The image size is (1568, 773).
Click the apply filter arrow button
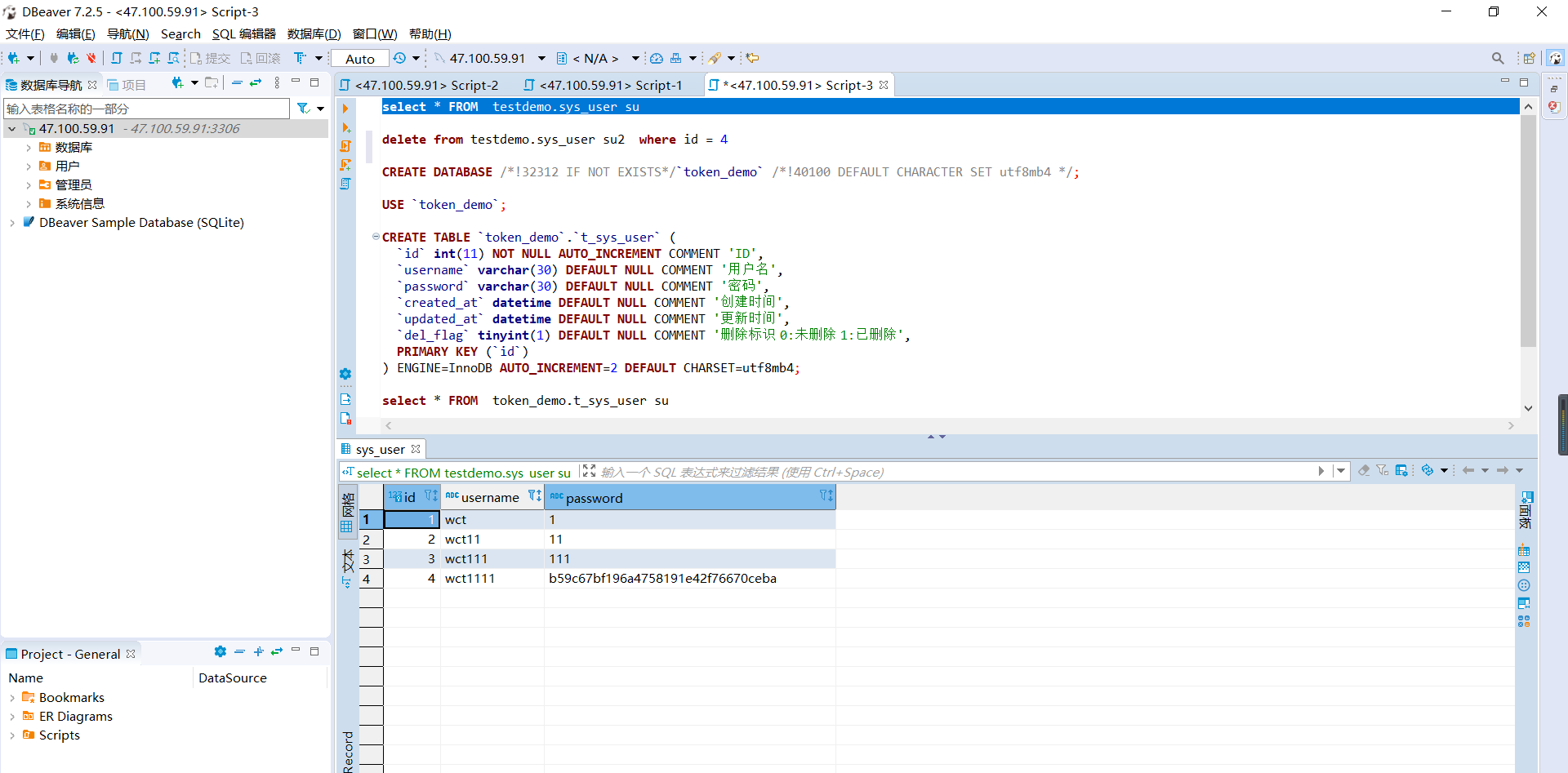[x=1321, y=471]
